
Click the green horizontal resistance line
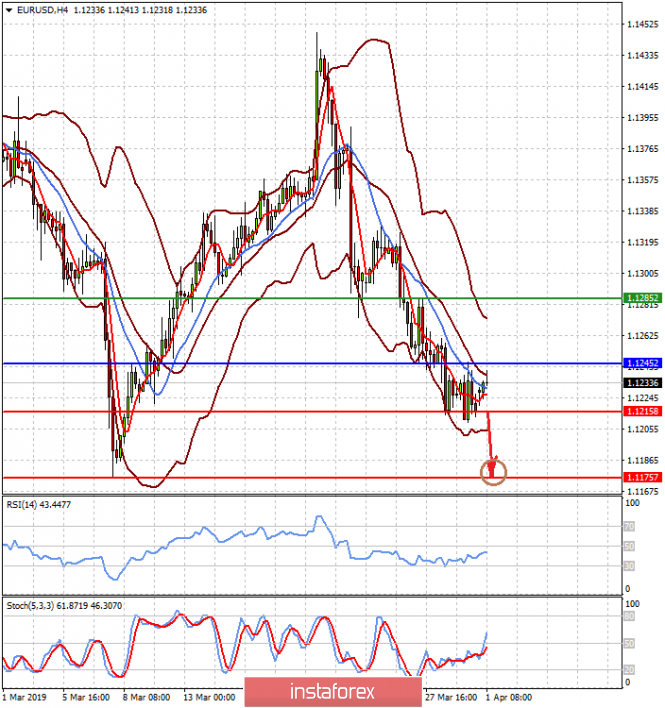[312, 298]
